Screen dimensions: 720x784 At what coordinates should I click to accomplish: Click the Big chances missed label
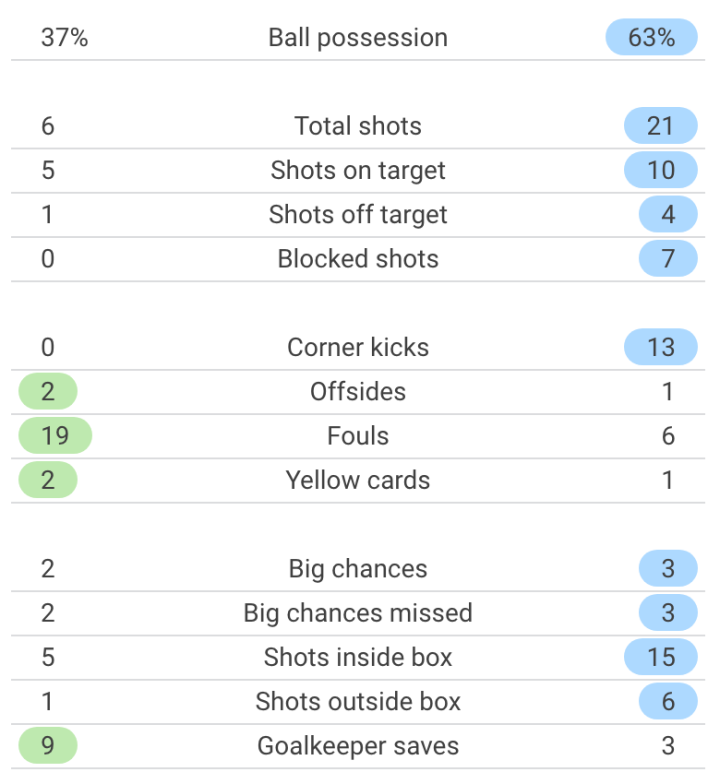(358, 613)
